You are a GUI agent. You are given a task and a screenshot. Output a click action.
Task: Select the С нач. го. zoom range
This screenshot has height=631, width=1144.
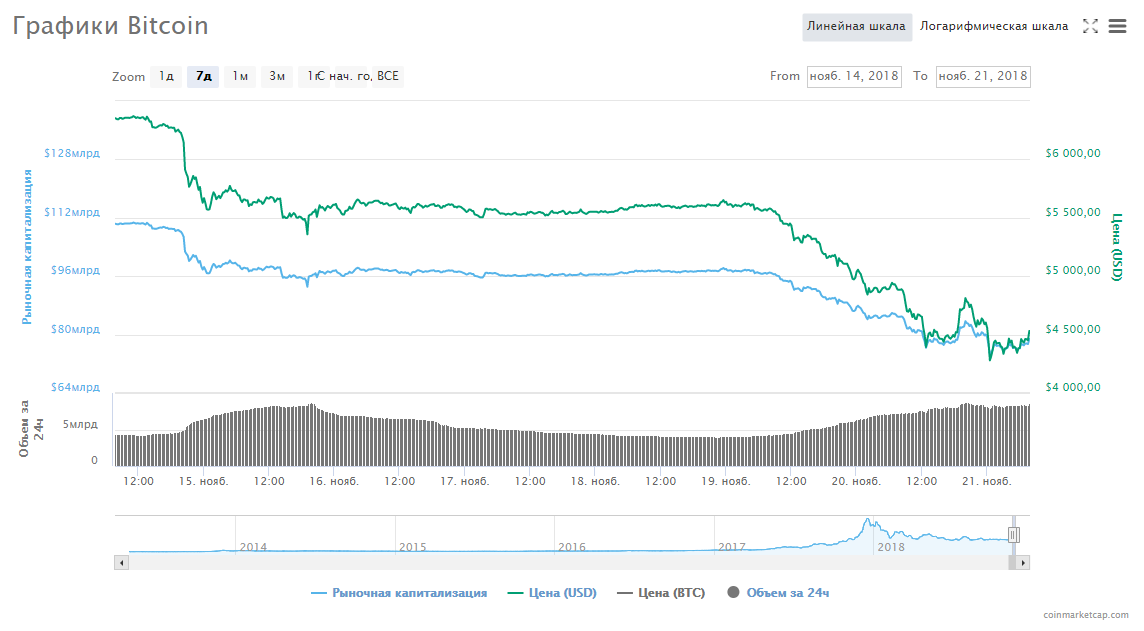(352, 76)
